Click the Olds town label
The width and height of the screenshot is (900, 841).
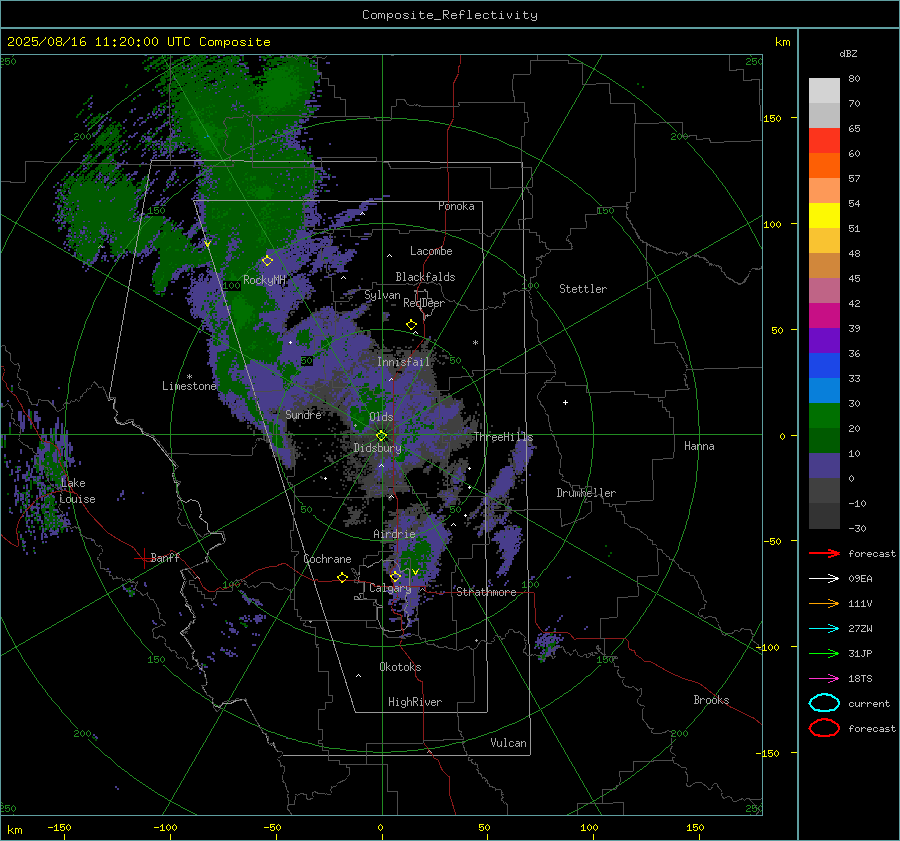381,417
